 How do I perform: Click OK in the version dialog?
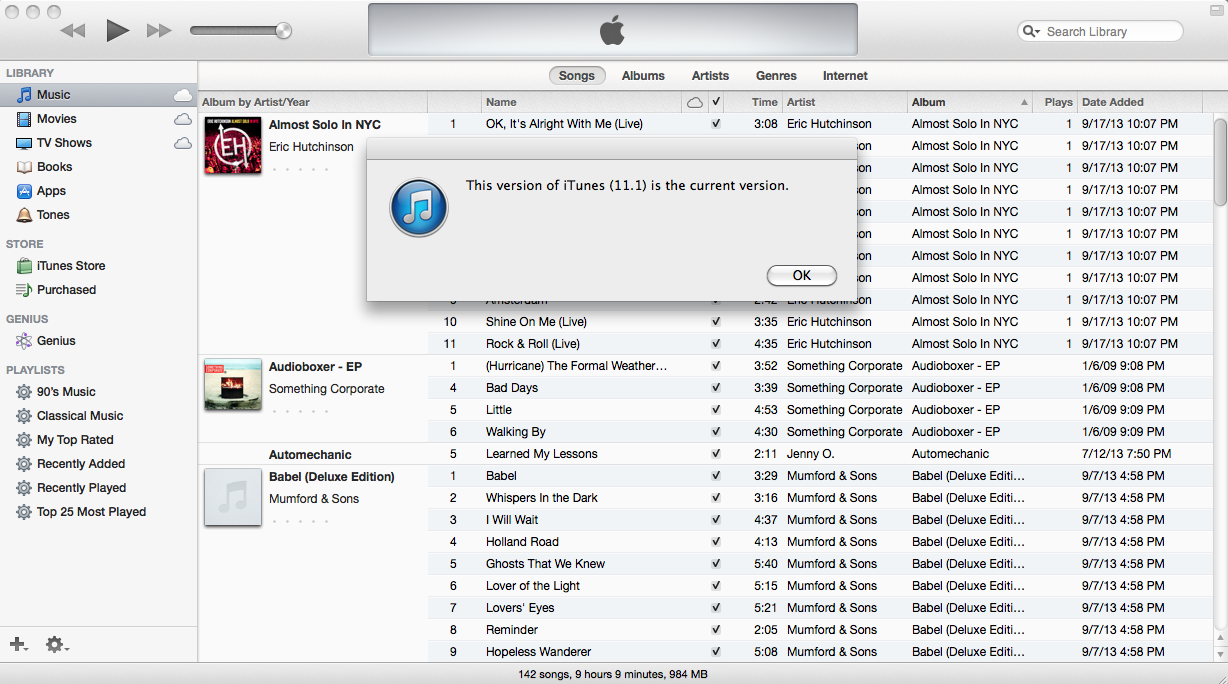point(801,276)
